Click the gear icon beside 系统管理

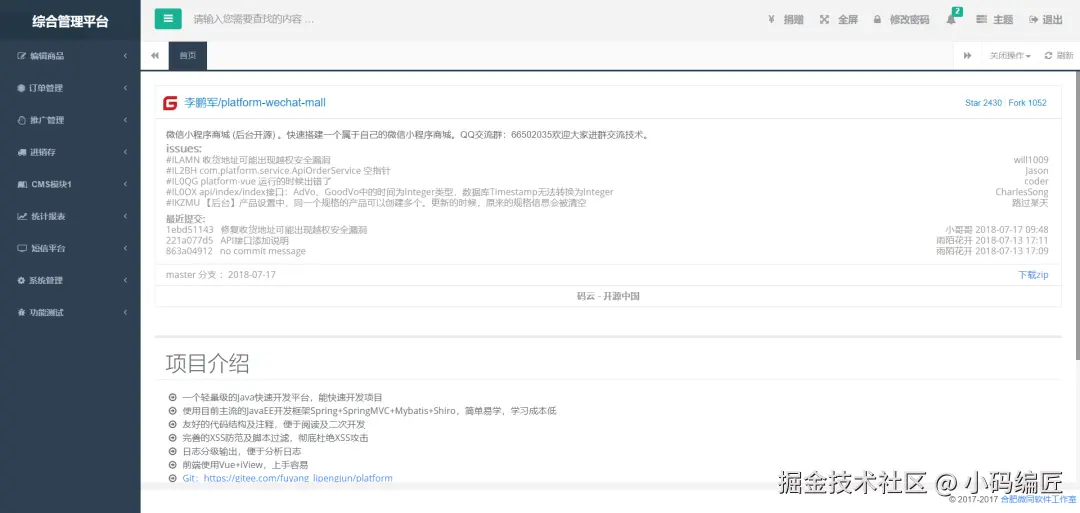(x=21, y=280)
